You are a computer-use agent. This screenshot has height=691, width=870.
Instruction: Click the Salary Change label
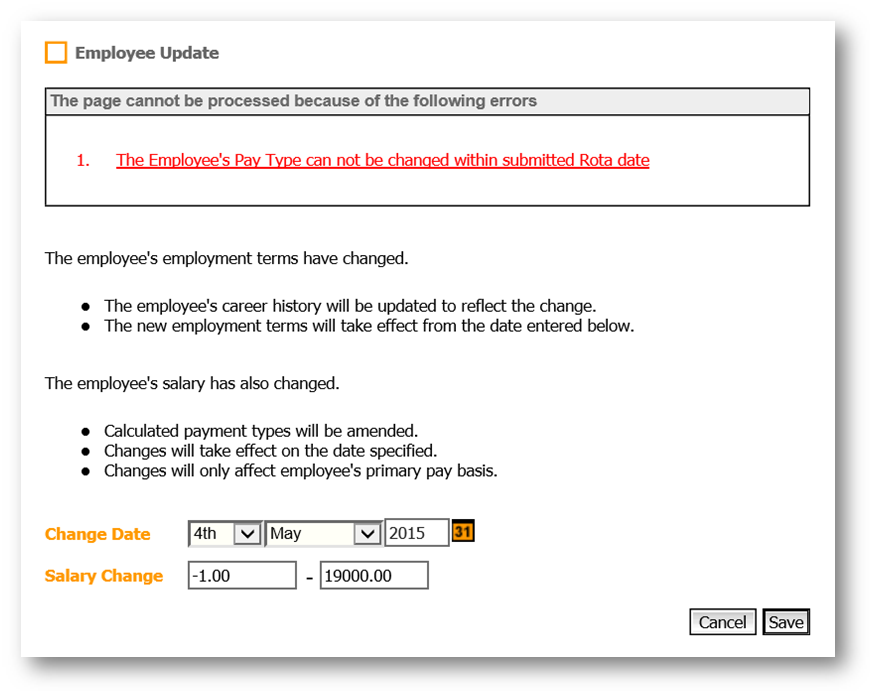click(104, 576)
